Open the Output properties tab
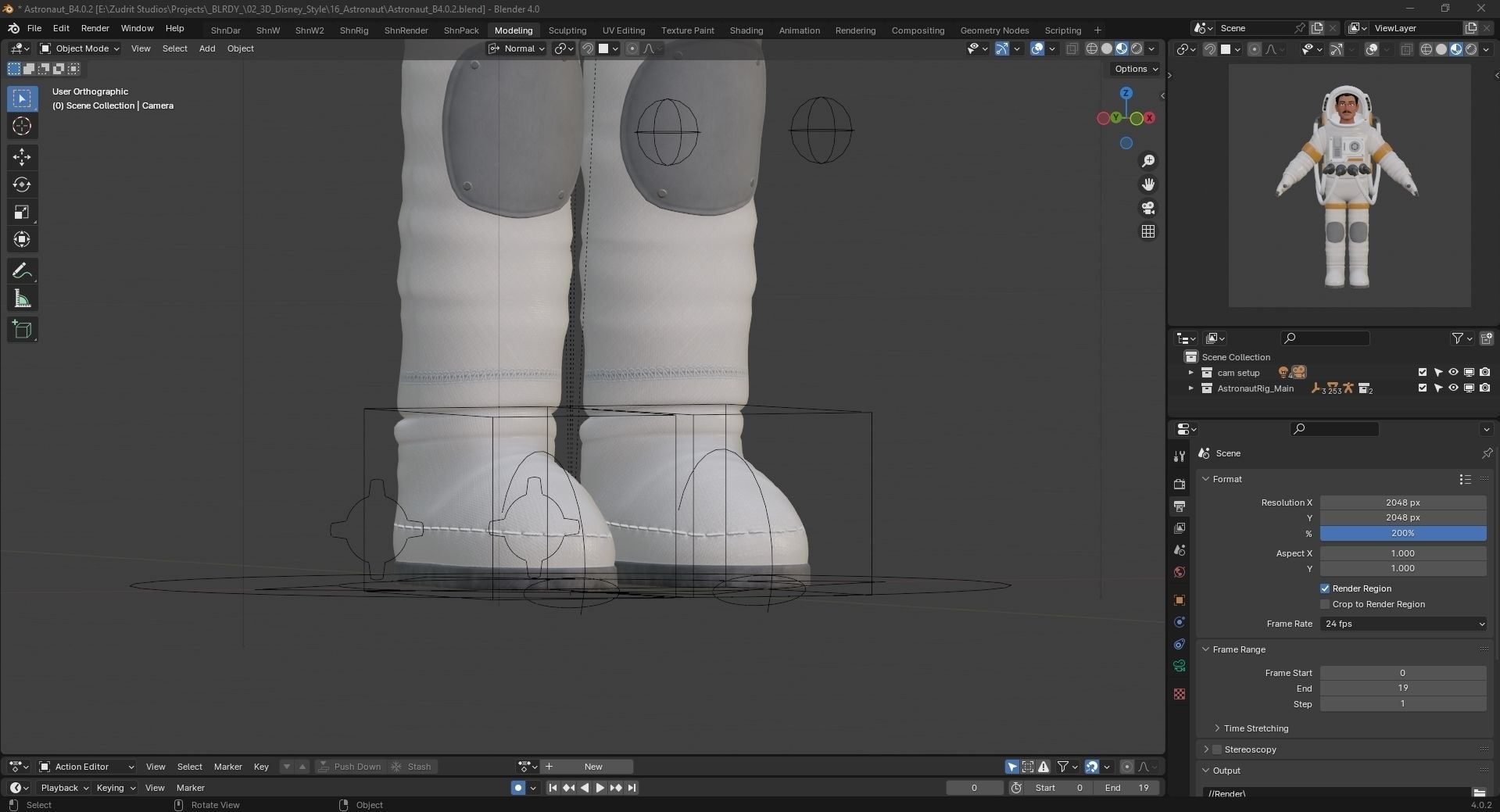 tap(1180, 506)
